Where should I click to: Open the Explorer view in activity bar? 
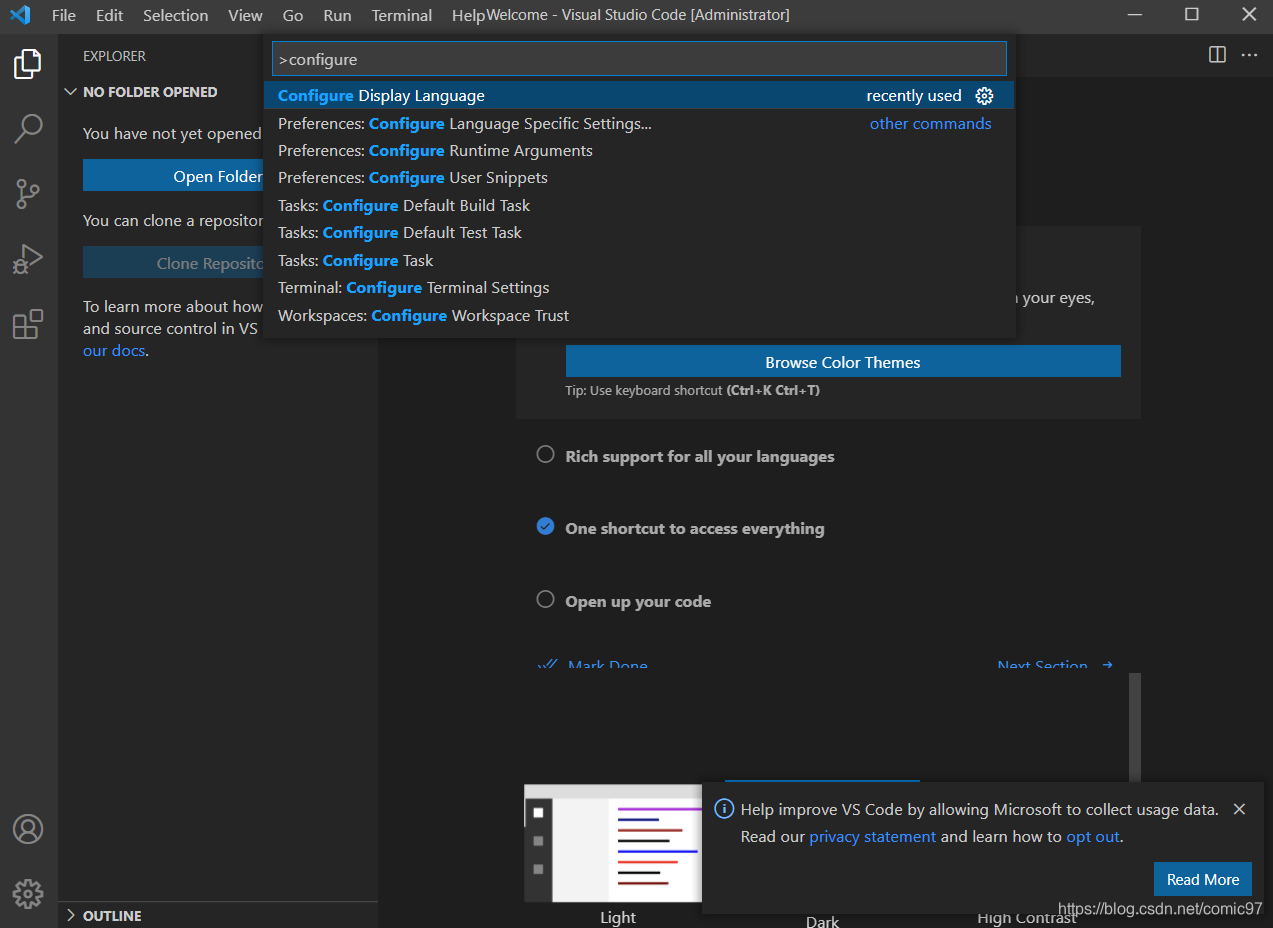pyautogui.click(x=28, y=64)
